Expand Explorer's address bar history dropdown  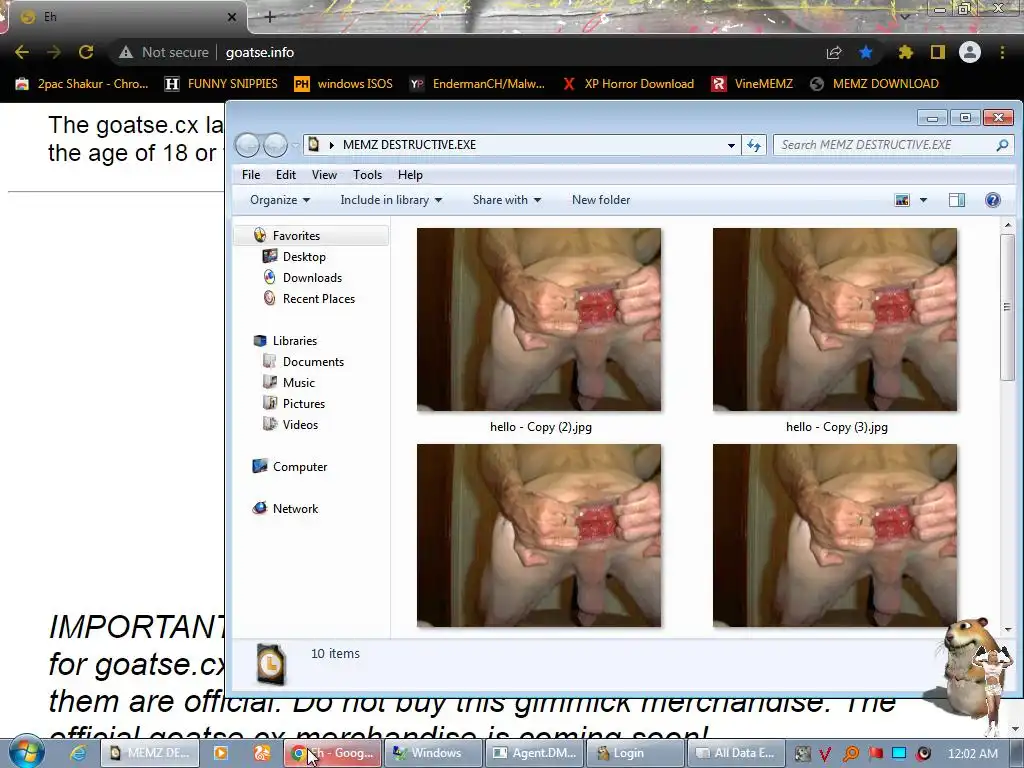[x=731, y=145]
